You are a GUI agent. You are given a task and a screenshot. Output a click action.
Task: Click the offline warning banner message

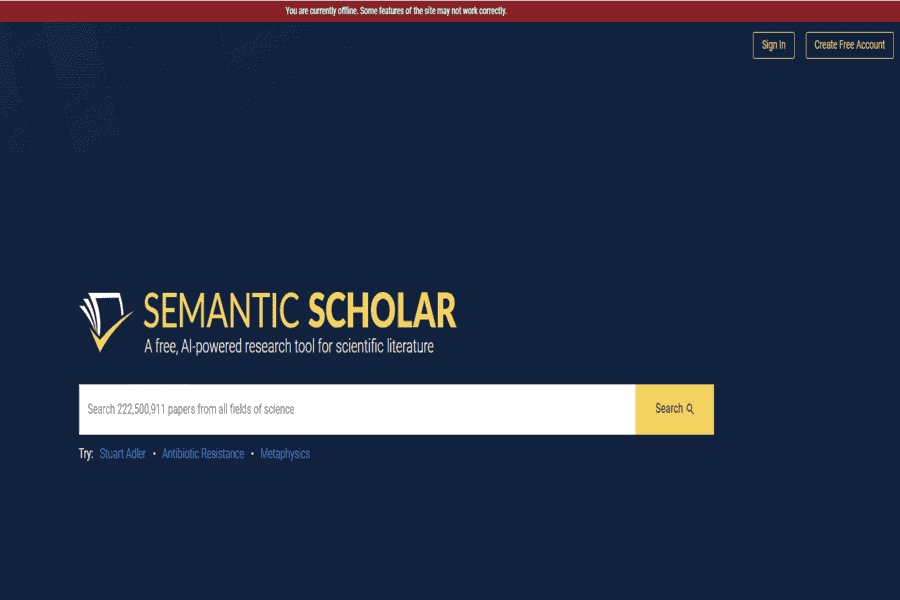(395, 11)
